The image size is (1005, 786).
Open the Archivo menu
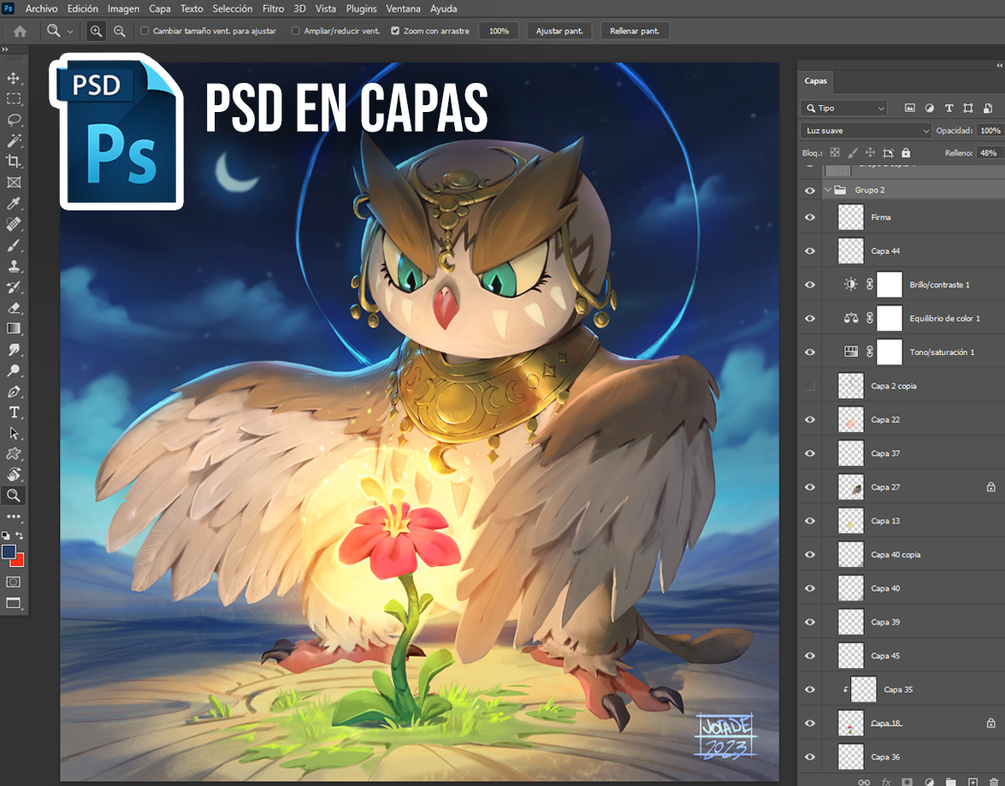coord(41,9)
